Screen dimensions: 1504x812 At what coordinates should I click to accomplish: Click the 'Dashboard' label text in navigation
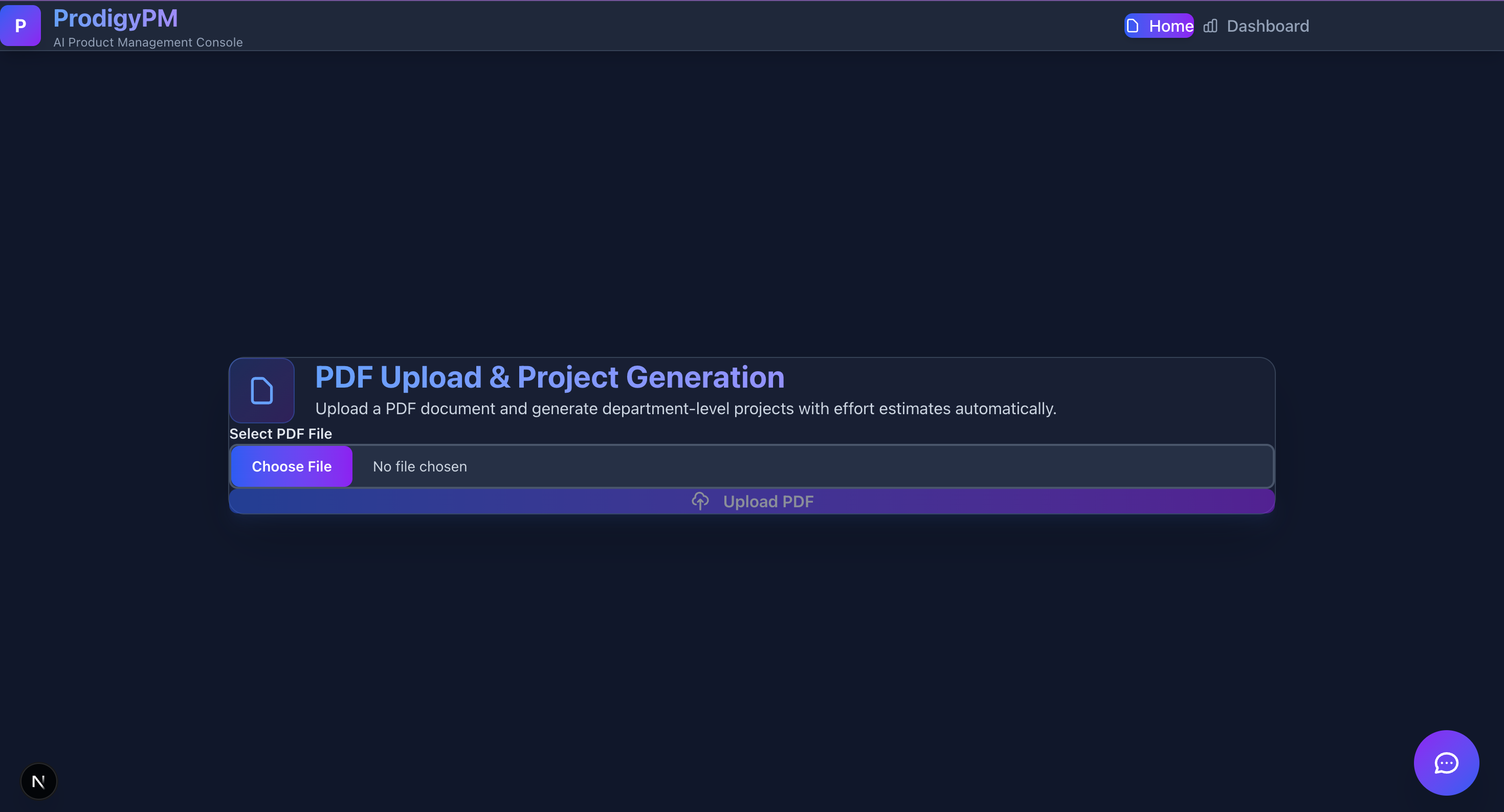(x=1268, y=26)
